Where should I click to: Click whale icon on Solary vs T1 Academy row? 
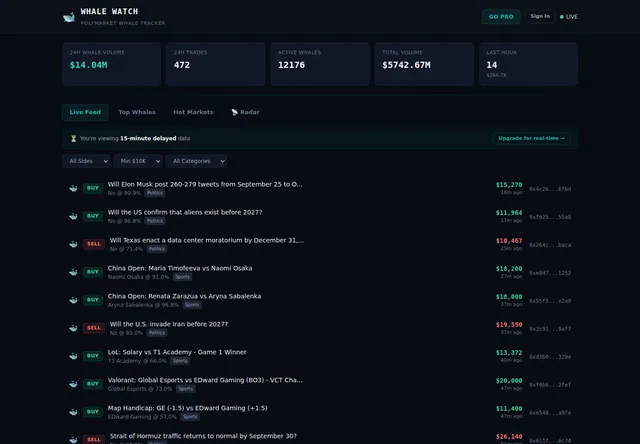coord(73,356)
